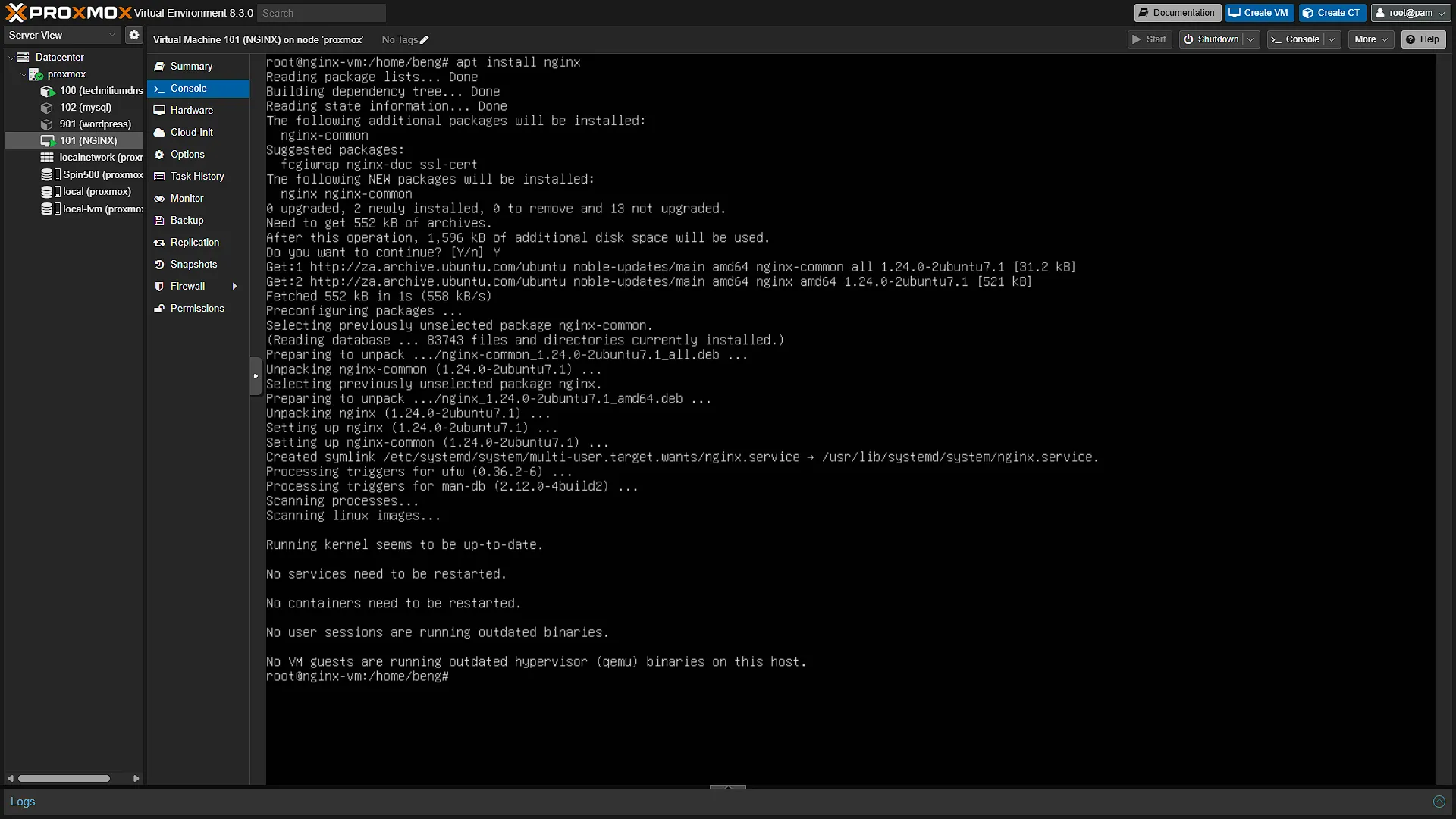Click the Backup floppy icon
This screenshot has width=1456, height=819.
(159, 221)
